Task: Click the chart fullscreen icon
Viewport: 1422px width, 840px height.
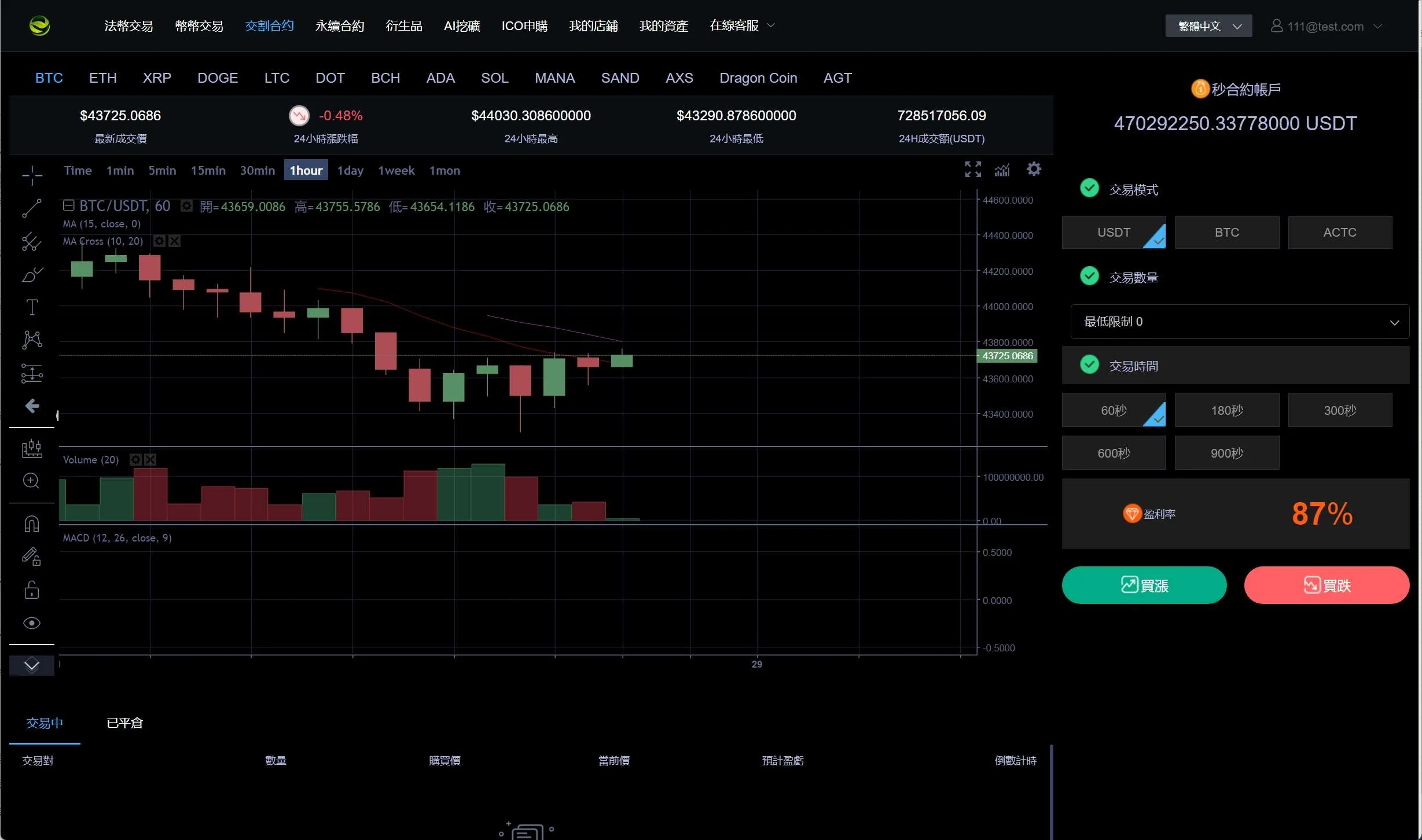Action: [x=973, y=169]
